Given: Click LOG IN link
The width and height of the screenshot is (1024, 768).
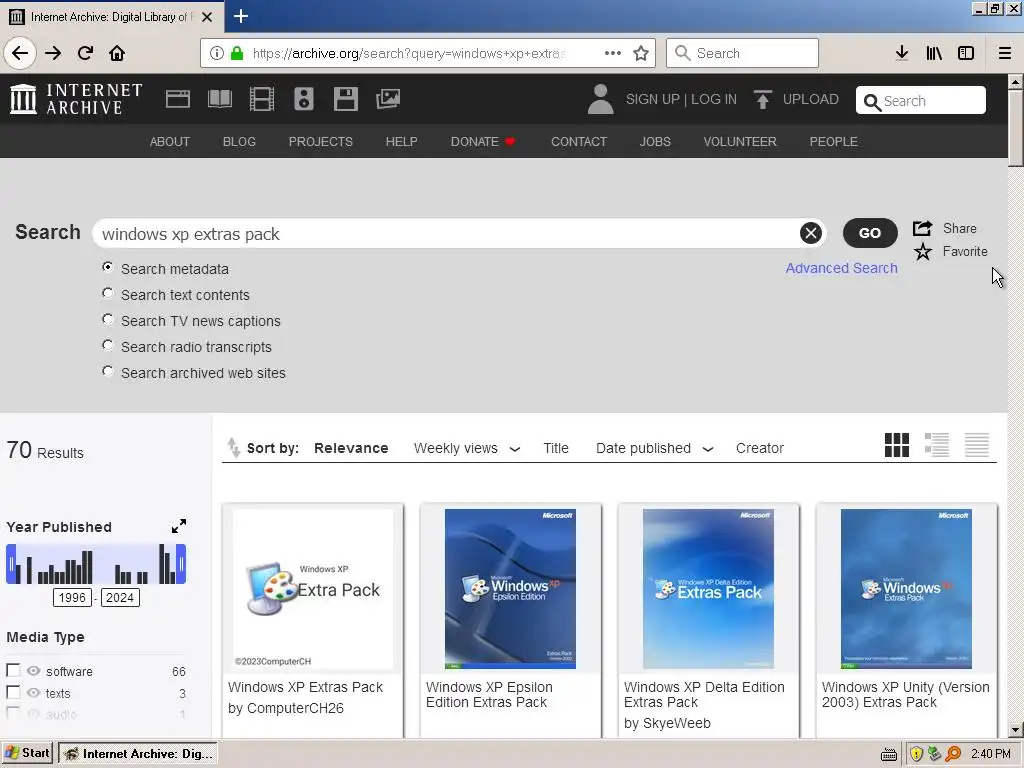Looking at the screenshot, I should pos(714,99).
